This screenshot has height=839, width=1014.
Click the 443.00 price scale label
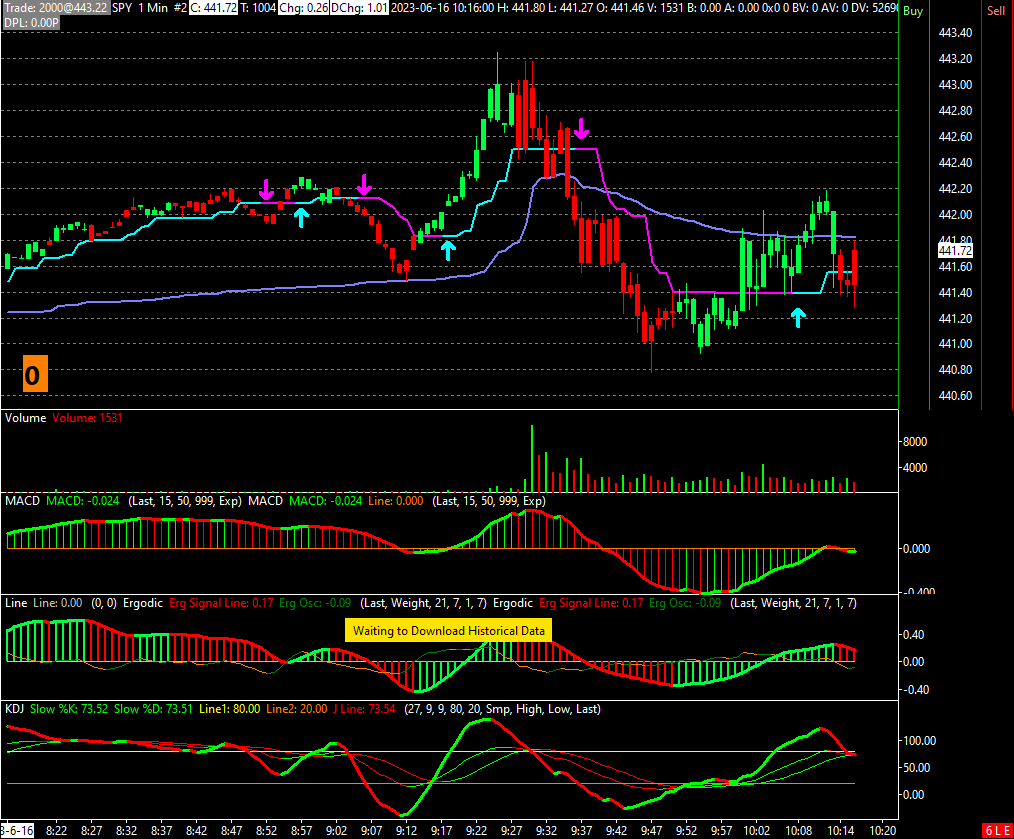[955, 85]
